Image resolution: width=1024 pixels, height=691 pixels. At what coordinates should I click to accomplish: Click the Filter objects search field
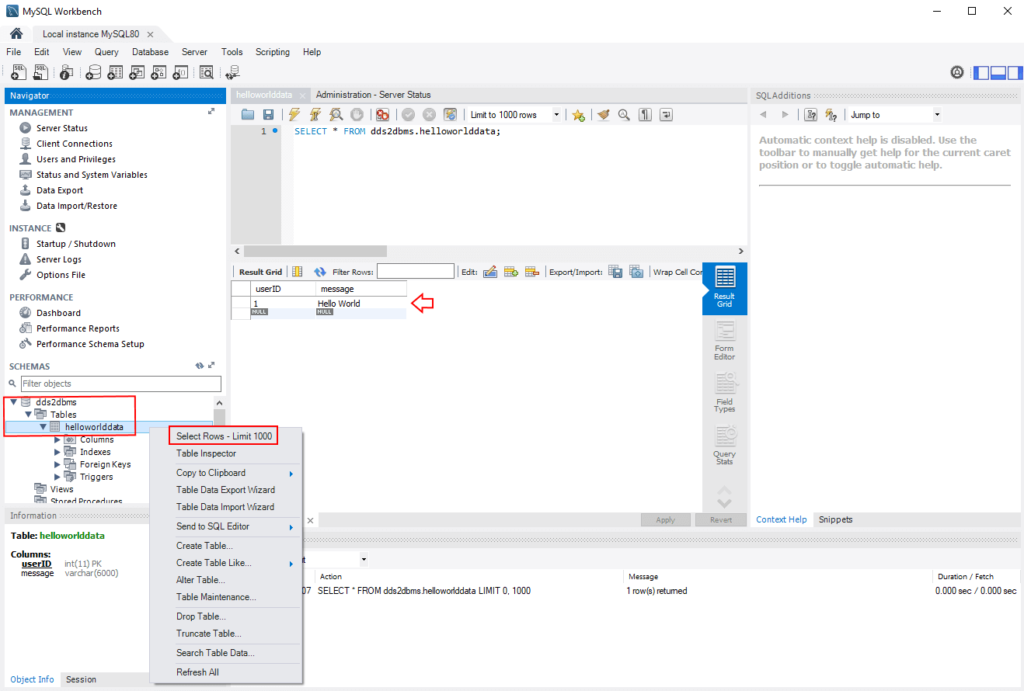[121, 384]
